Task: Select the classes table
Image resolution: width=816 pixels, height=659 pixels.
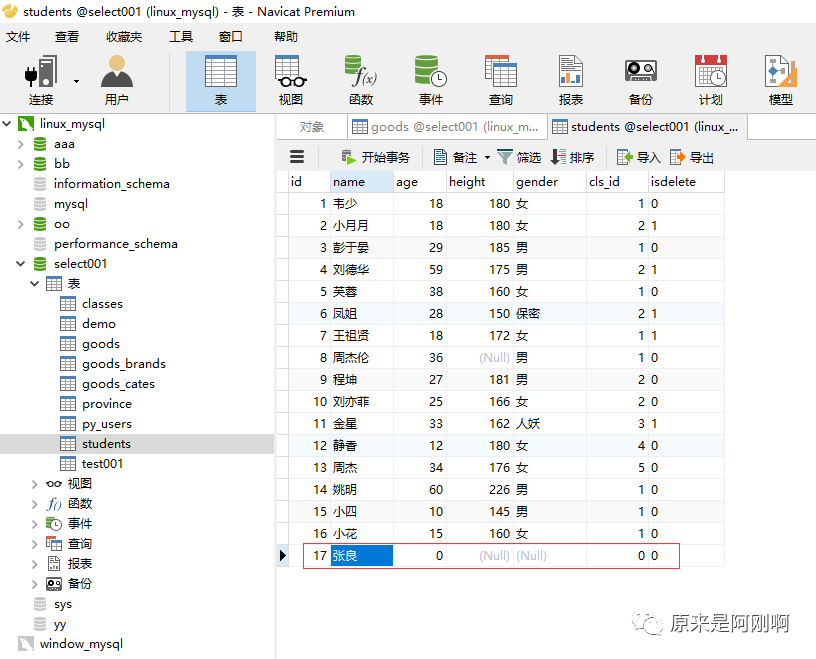Action: pos(102,304)
